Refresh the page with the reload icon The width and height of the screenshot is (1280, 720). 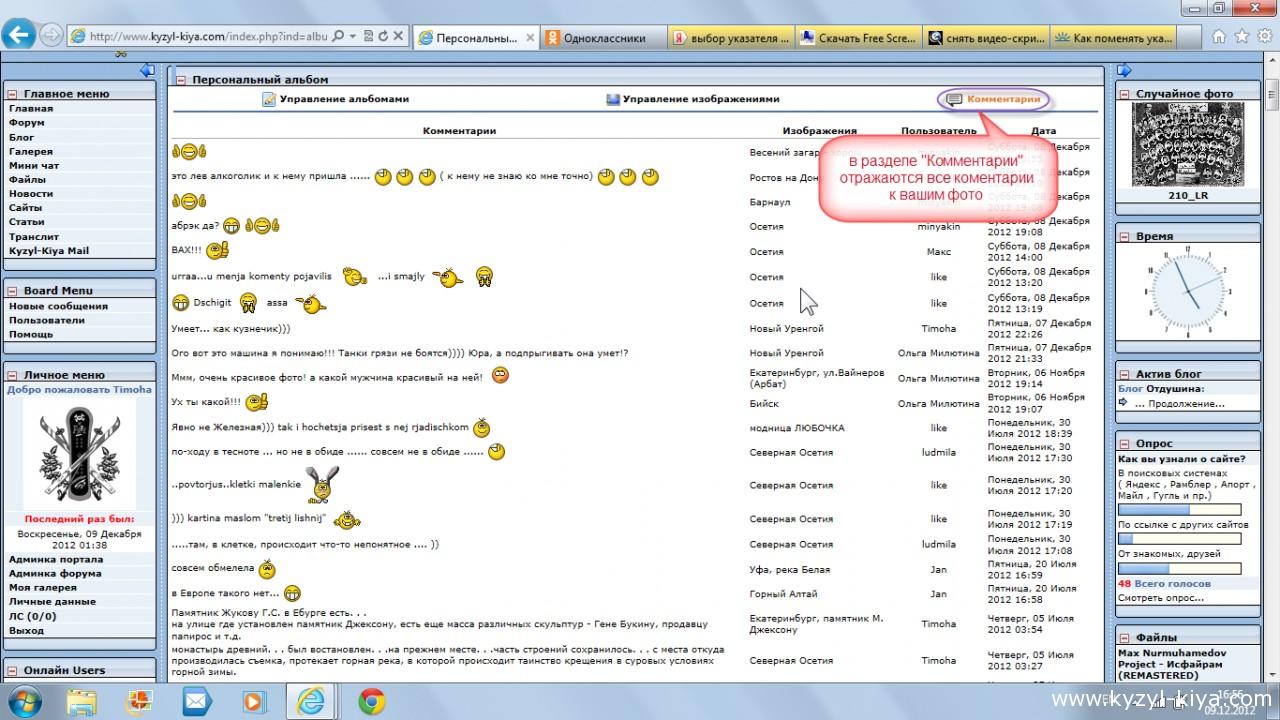click(383, 36)
